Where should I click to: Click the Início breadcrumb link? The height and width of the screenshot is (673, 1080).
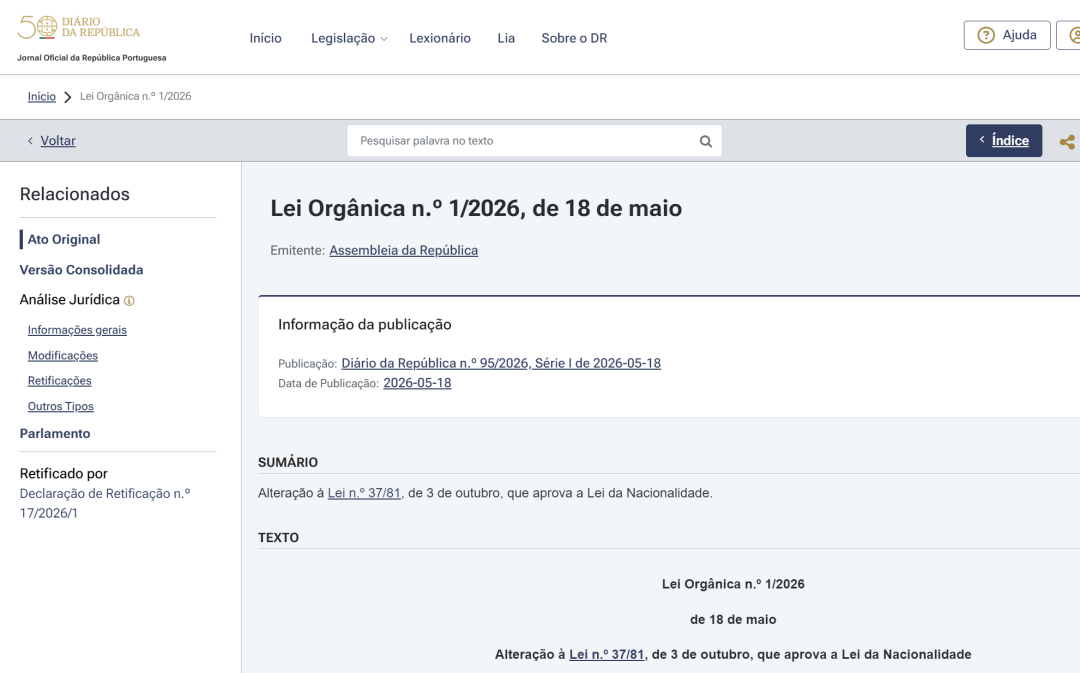click(41, 96)
